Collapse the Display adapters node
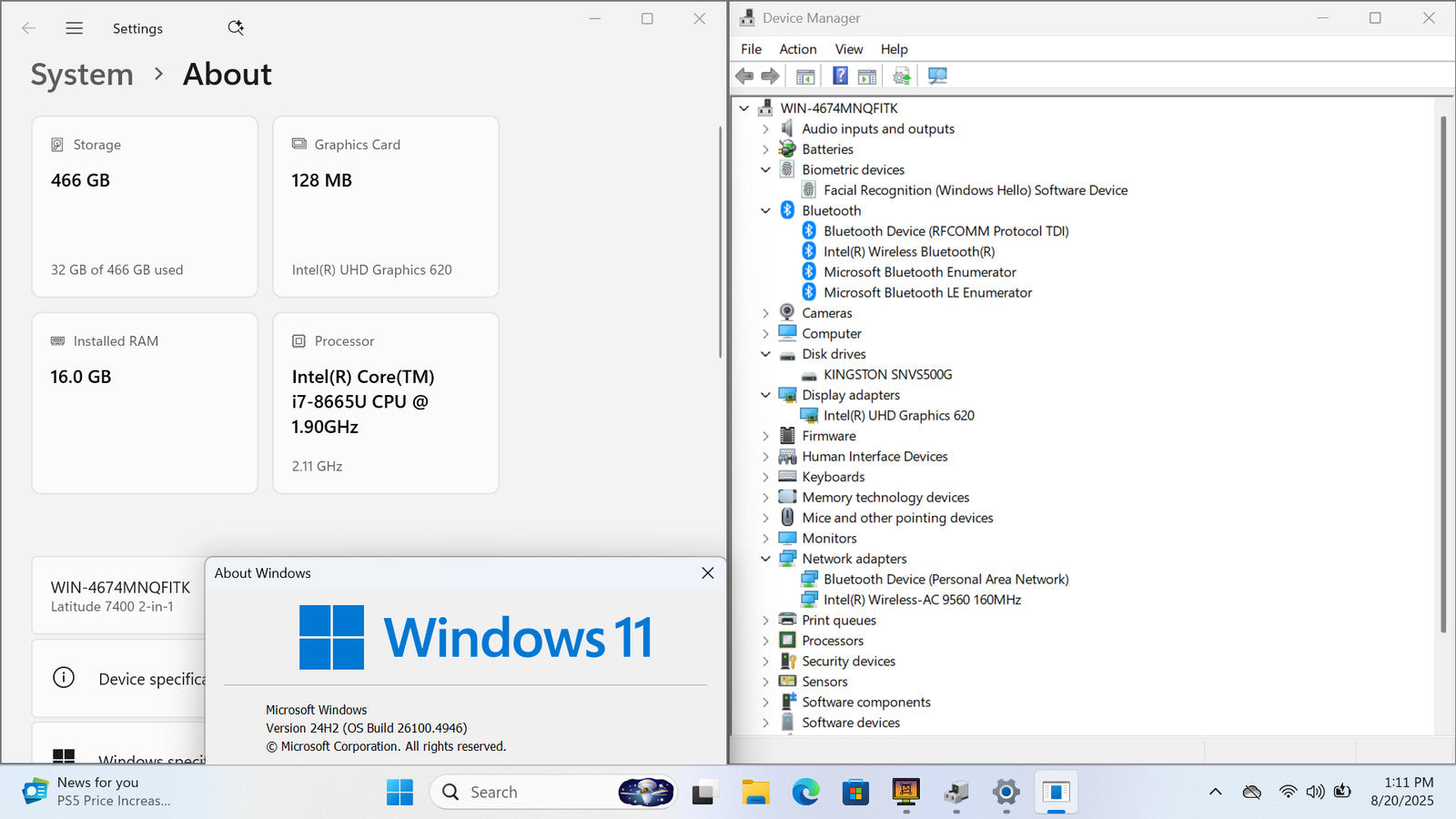This screenshot has height=819, width=1456. (x=765, y=395)
